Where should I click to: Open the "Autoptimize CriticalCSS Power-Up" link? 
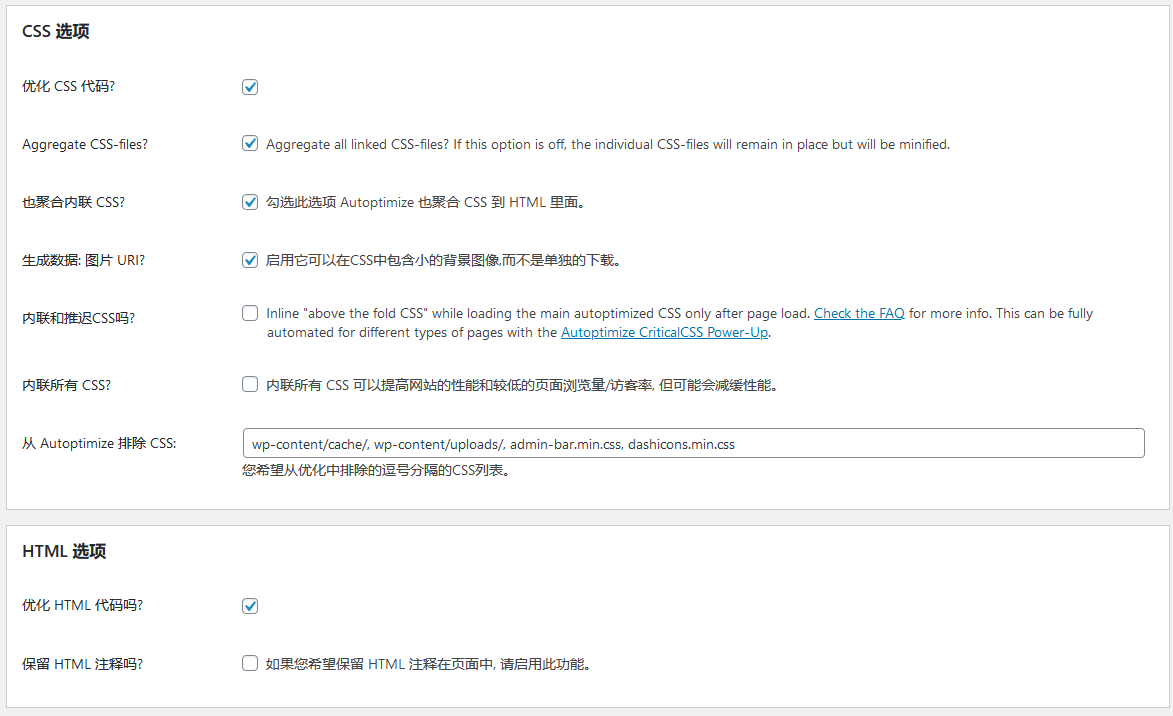click(664, 331)
